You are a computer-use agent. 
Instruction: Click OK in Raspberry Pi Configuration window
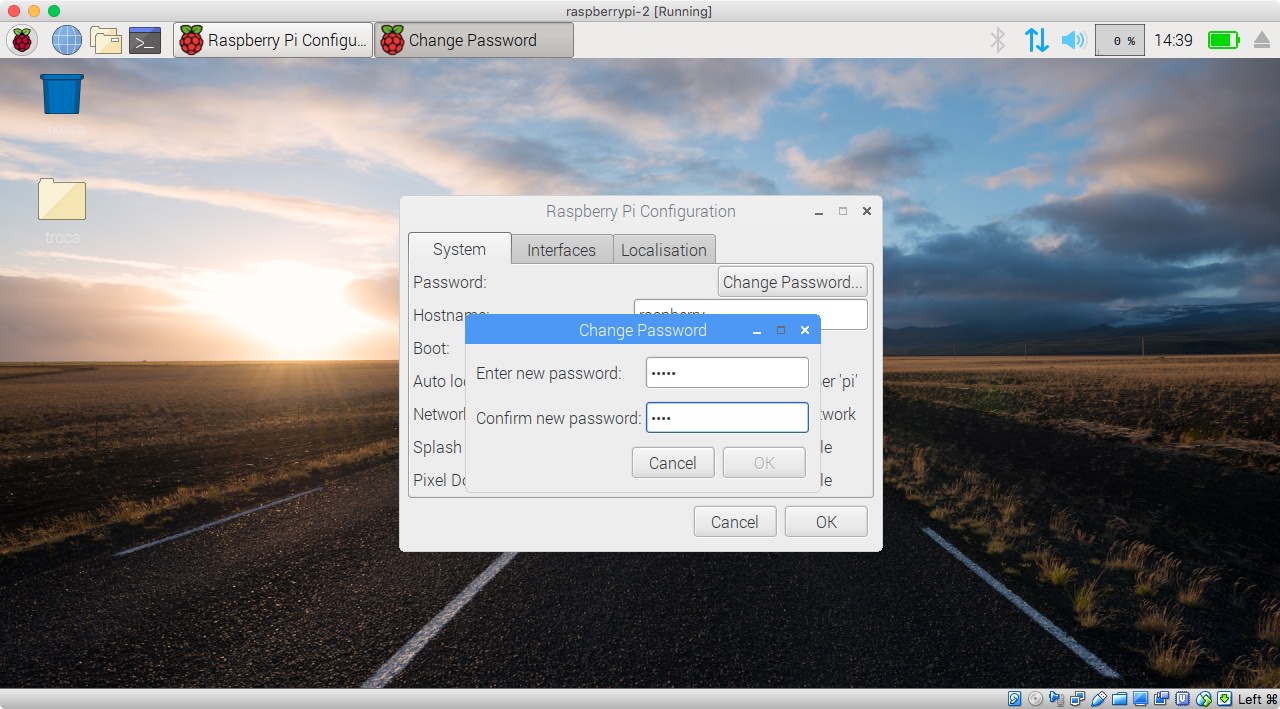826,522
